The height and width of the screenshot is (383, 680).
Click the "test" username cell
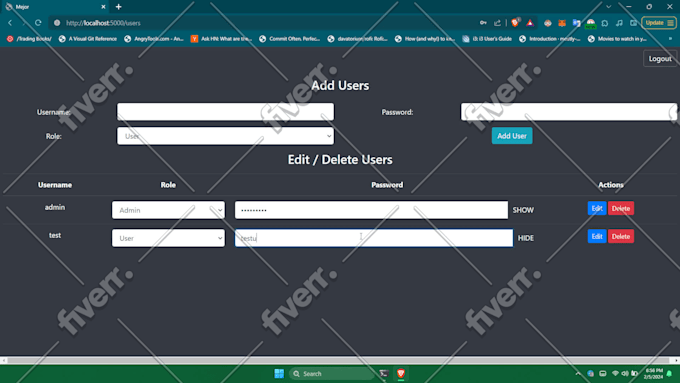[55, 236]
